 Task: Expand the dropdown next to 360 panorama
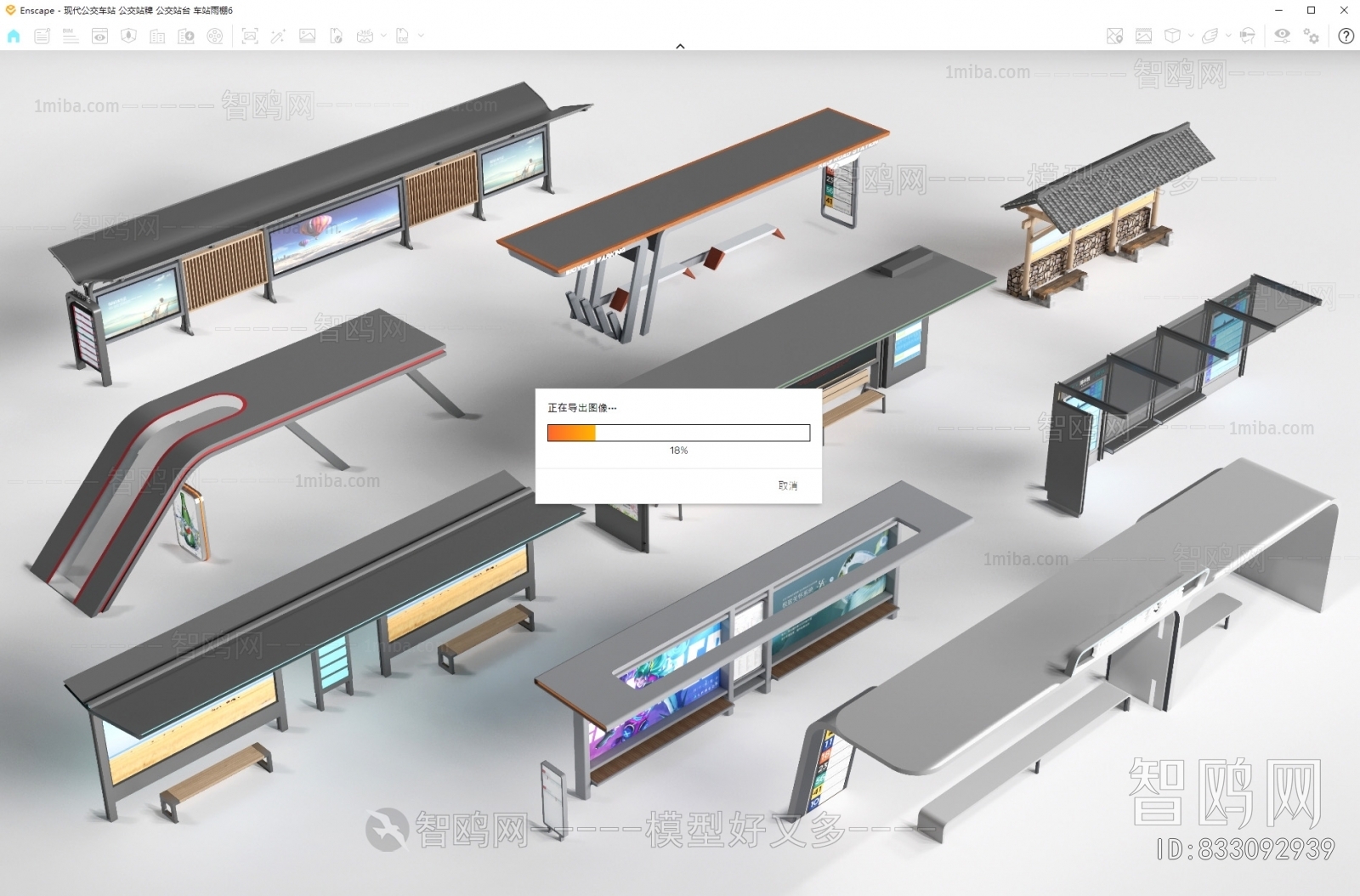click(x=383, y=36)
